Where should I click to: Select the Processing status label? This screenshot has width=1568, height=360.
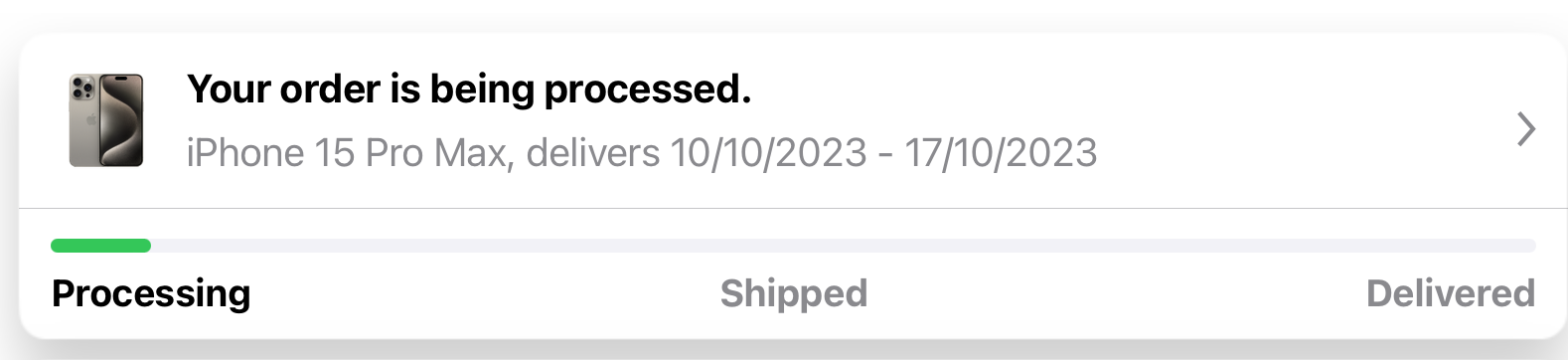[151, 294]
